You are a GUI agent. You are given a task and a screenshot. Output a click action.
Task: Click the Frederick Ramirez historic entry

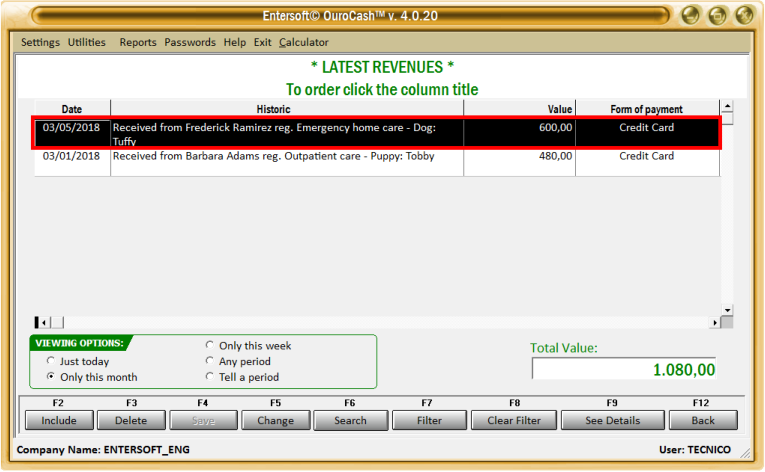coord(287,133)
